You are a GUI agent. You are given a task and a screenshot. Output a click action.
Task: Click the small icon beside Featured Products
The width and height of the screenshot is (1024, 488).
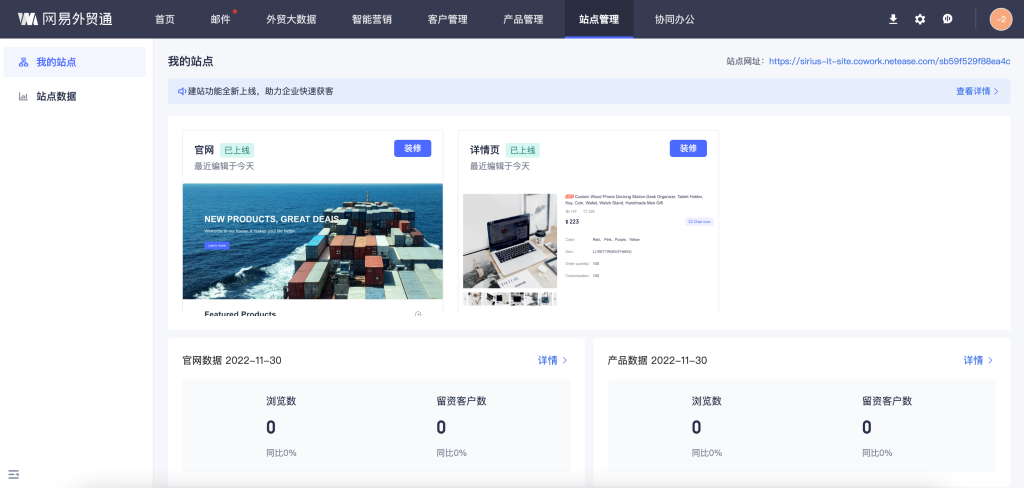tap(418, 314)
